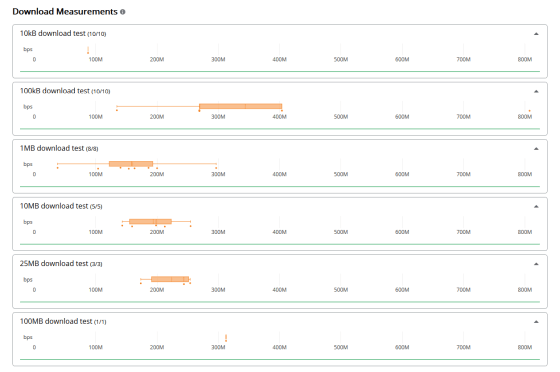This screenshot has width=560, height=372.
Task: Click the 300M axis label in 1MB chart
Action: (218, 174)
